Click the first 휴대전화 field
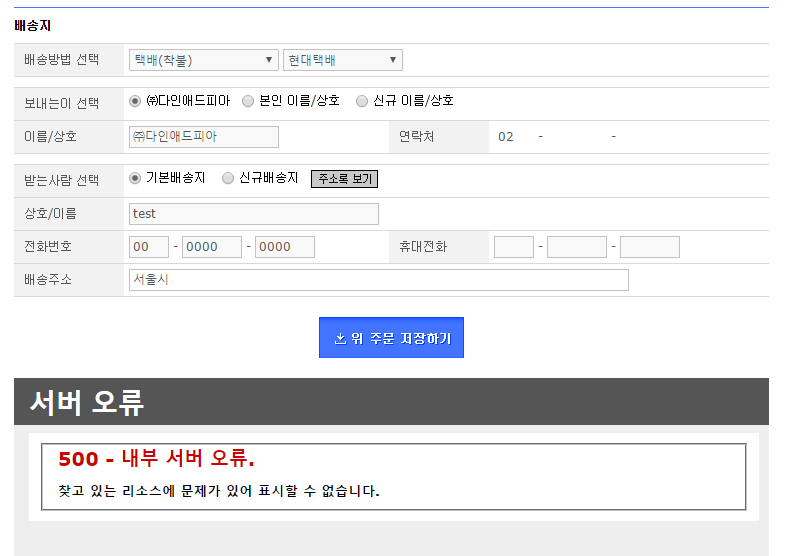788x556 pixels. (x=514, y=247)
